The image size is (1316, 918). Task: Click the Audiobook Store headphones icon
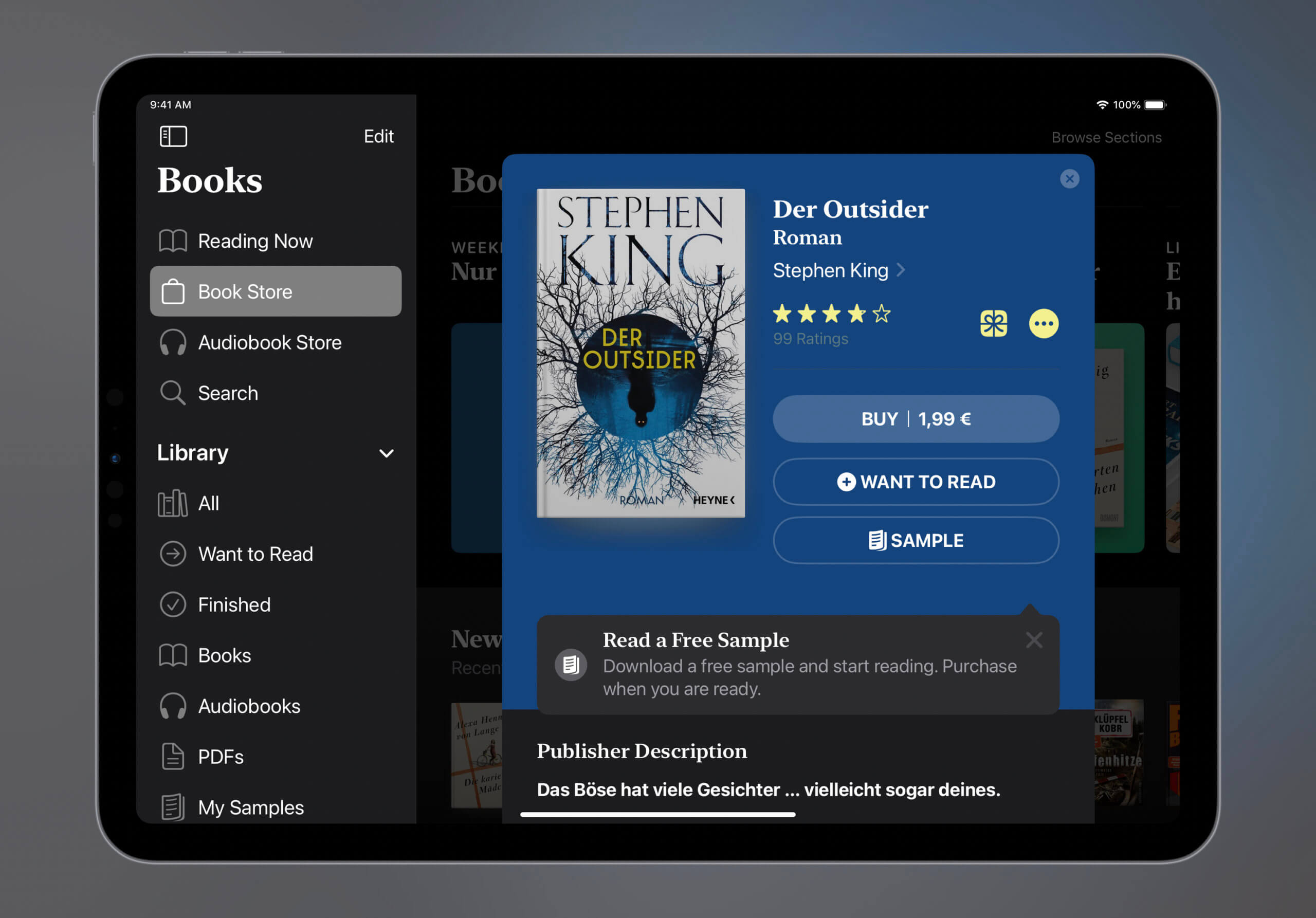pyautogui.click(x=173, y=343)
